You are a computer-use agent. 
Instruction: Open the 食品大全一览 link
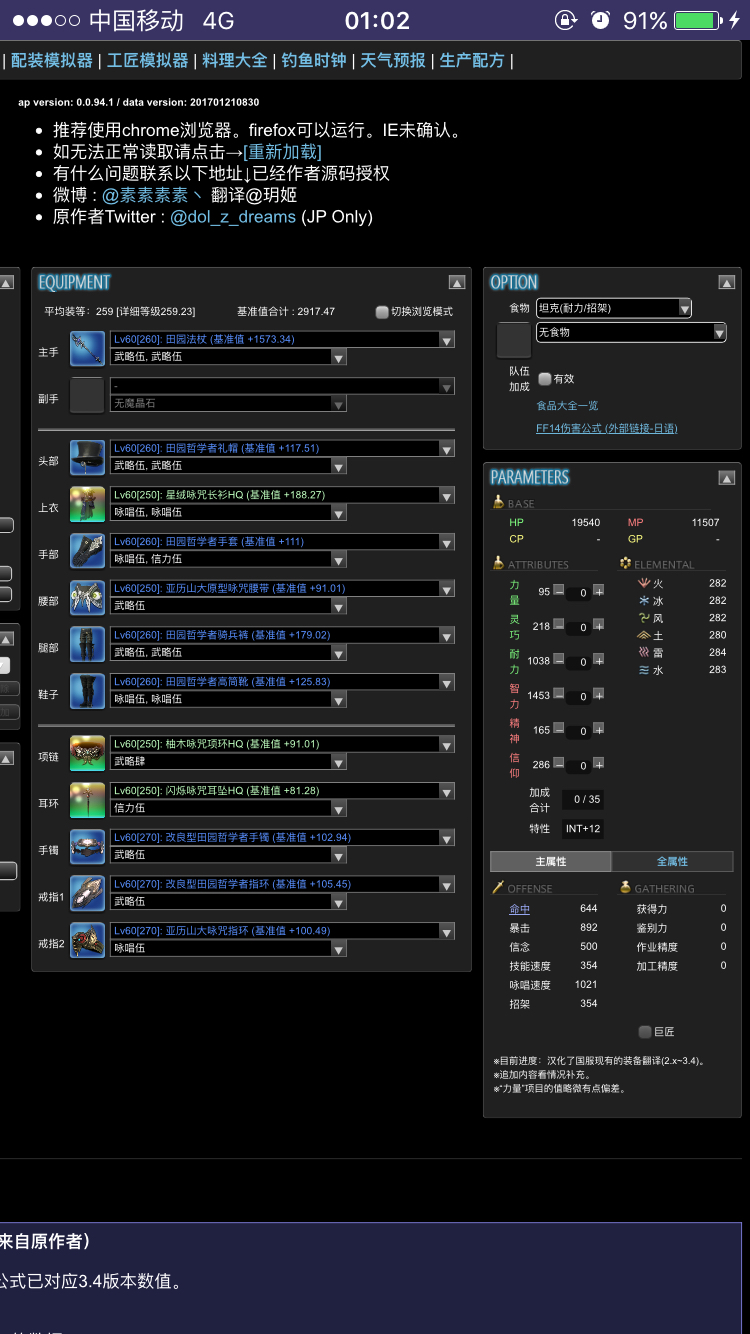tap(567, 405)
